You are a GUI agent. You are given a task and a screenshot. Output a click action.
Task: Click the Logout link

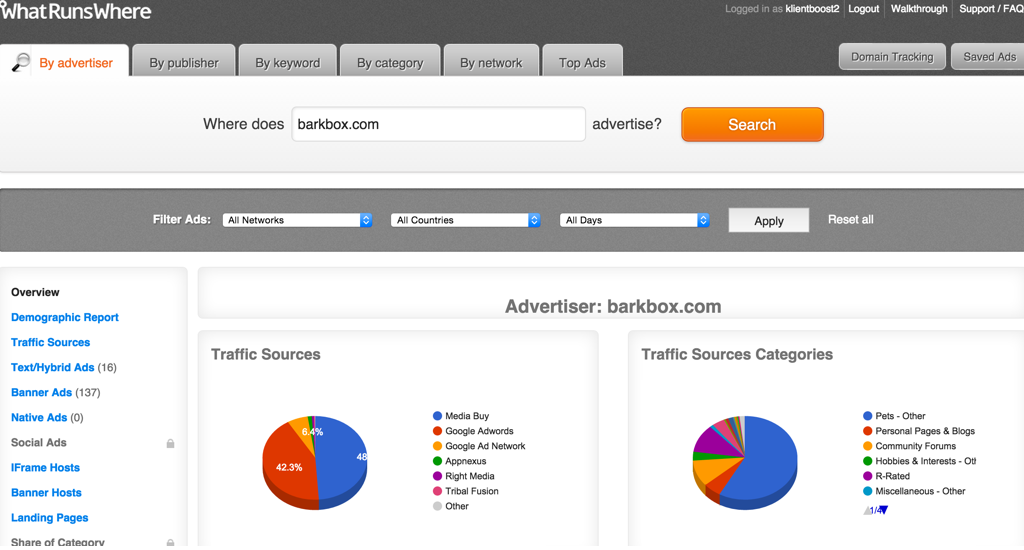pos(863,8)
